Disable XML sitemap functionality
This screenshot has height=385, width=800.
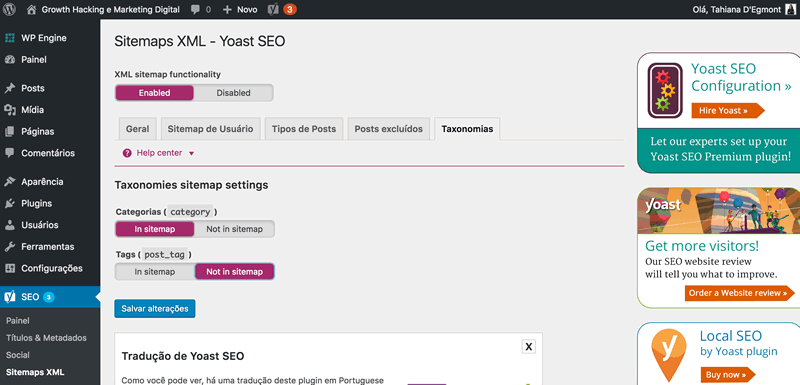(233, 93)
